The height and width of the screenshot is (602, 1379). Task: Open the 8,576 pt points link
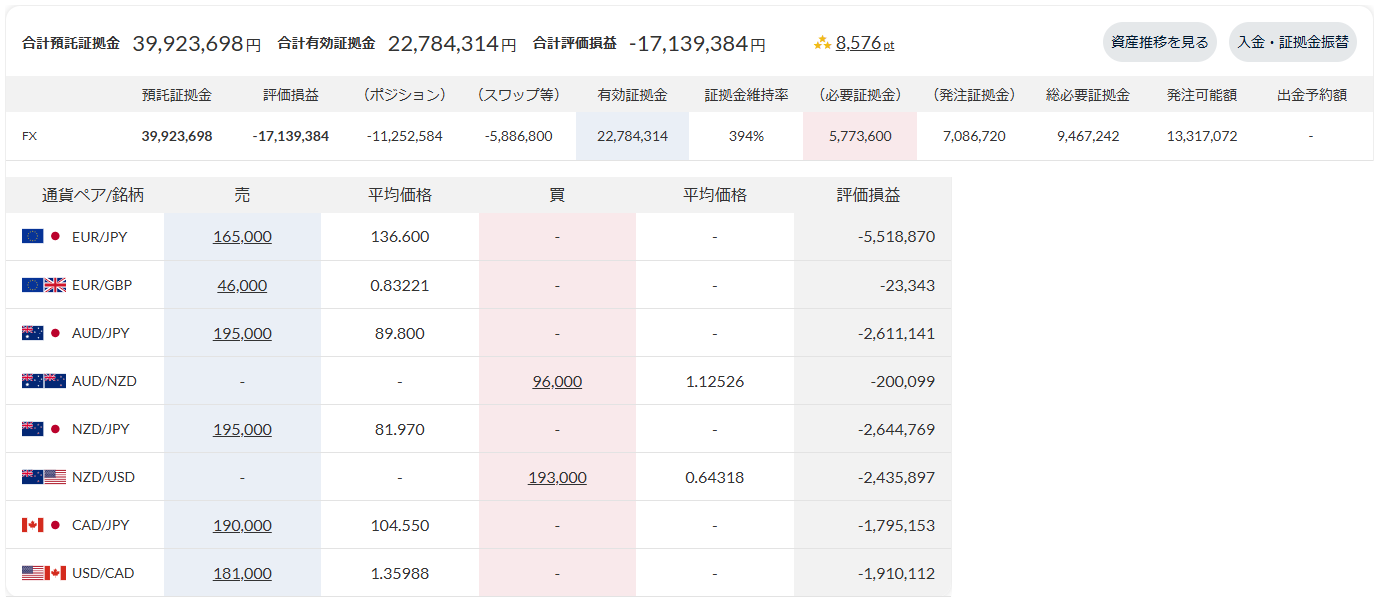pos(865,43)
